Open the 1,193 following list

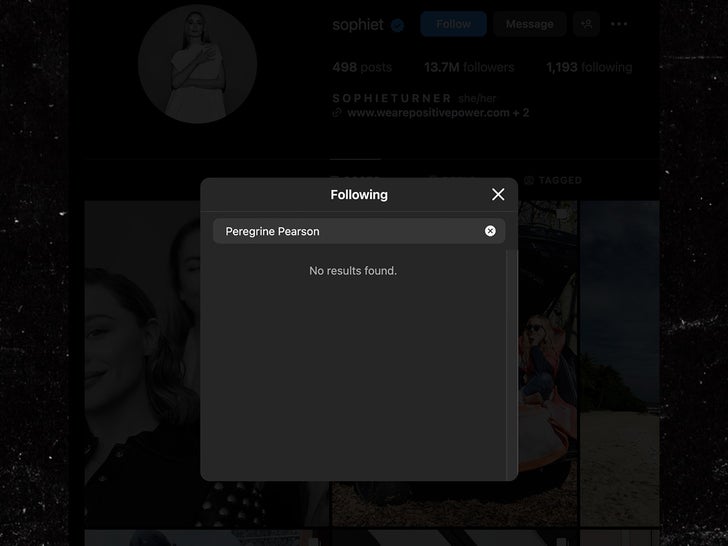588,67
